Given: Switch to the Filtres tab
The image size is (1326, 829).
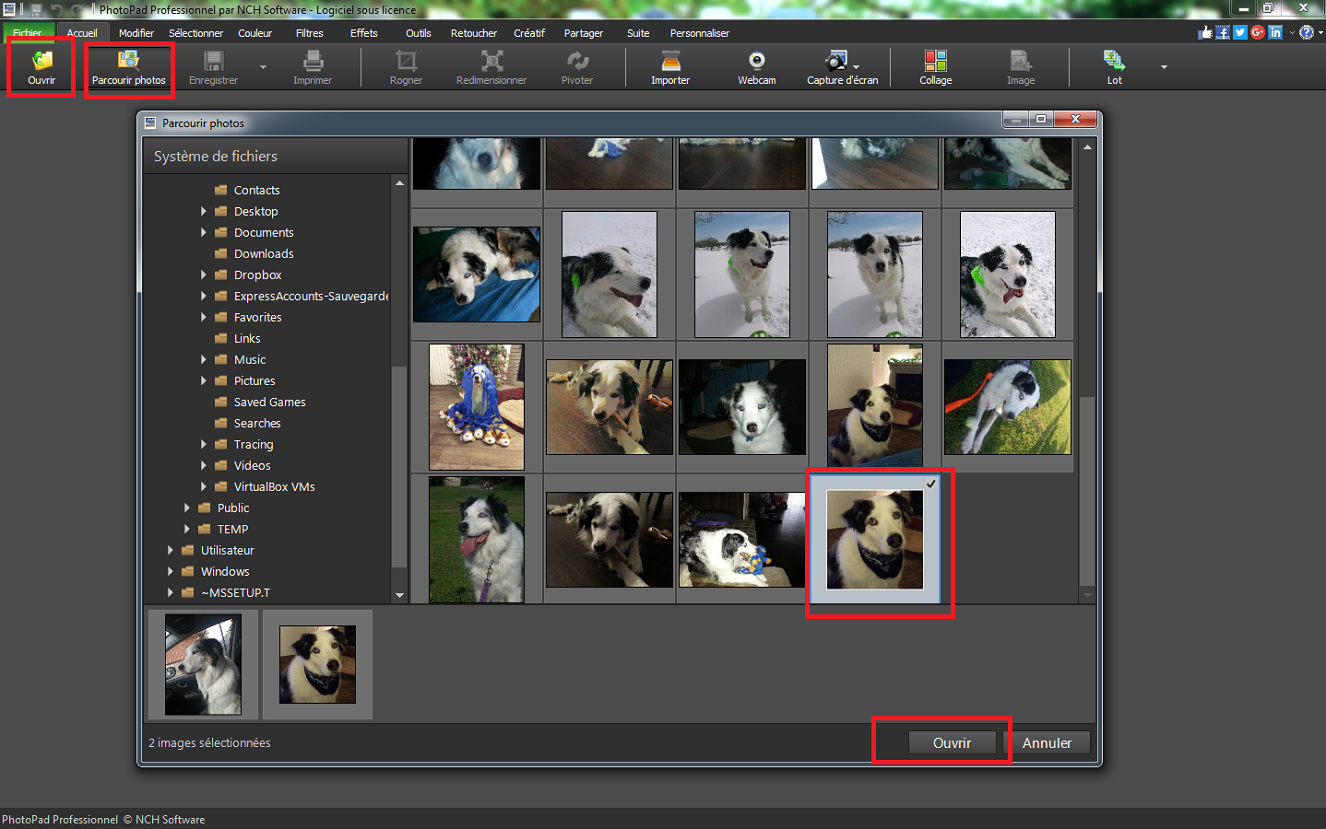Looking at the screenshot, I should pyautogui.click(x=310, y=33).
